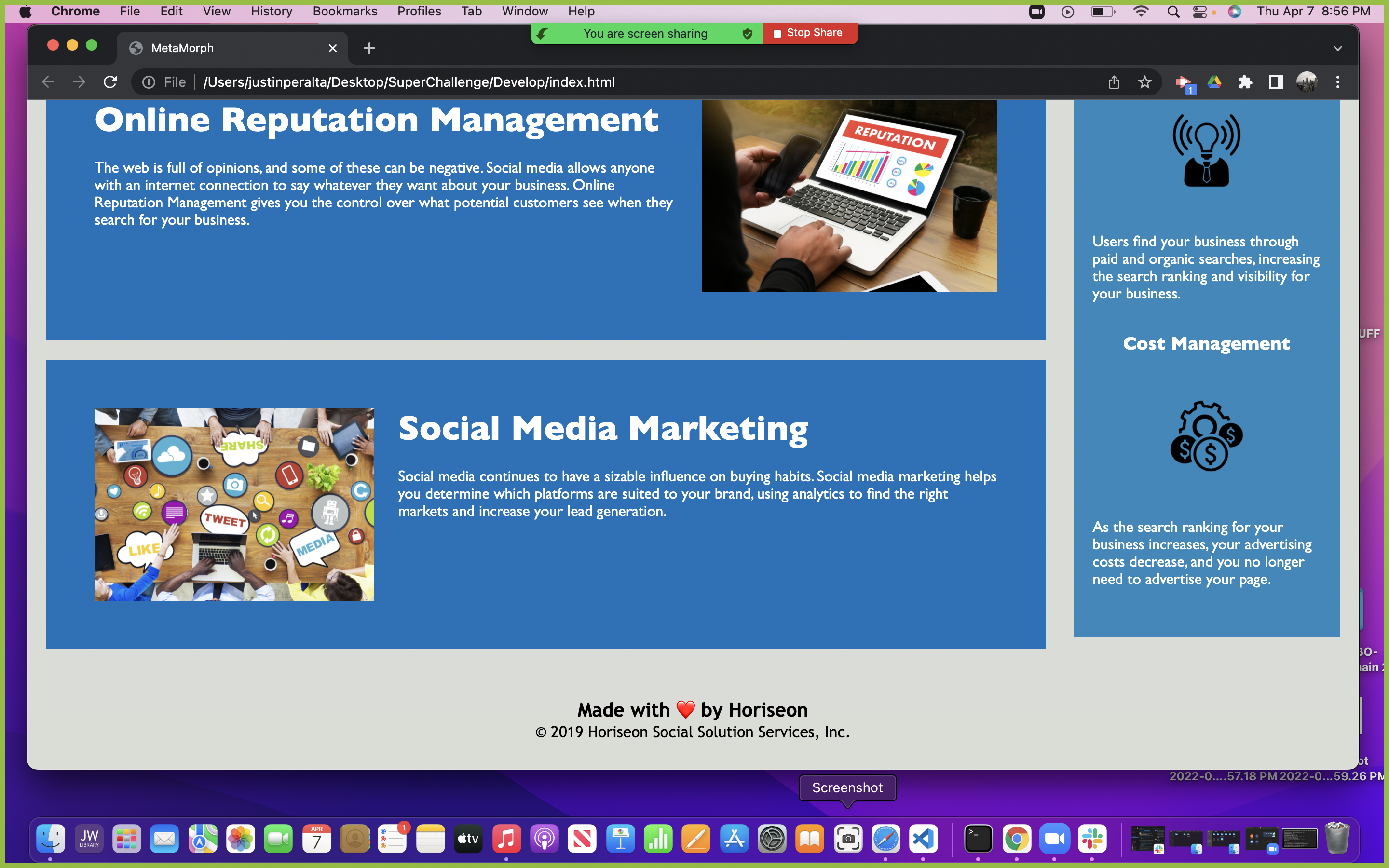
Task: Open the Profiles menu
Action: 419,11
